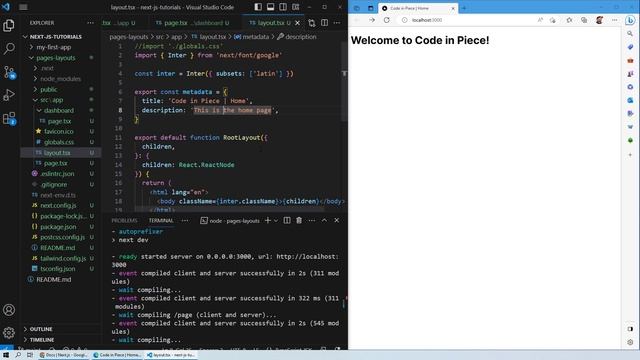640x360 pixels.
Task: Switch to page.tsx dashboard editor tab
Action: tap(192, 23)
